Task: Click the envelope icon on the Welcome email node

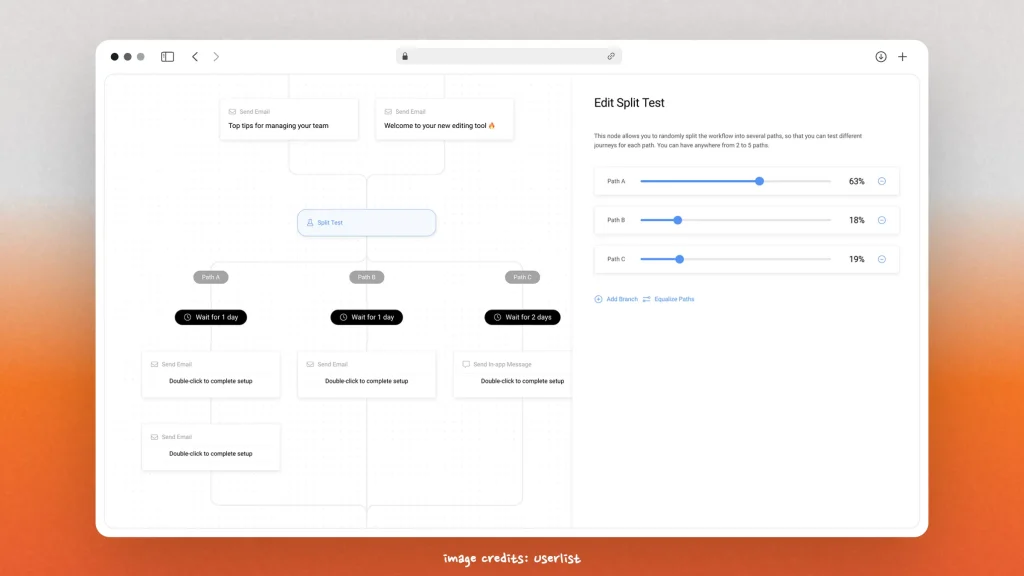Action: pos(388,111)
